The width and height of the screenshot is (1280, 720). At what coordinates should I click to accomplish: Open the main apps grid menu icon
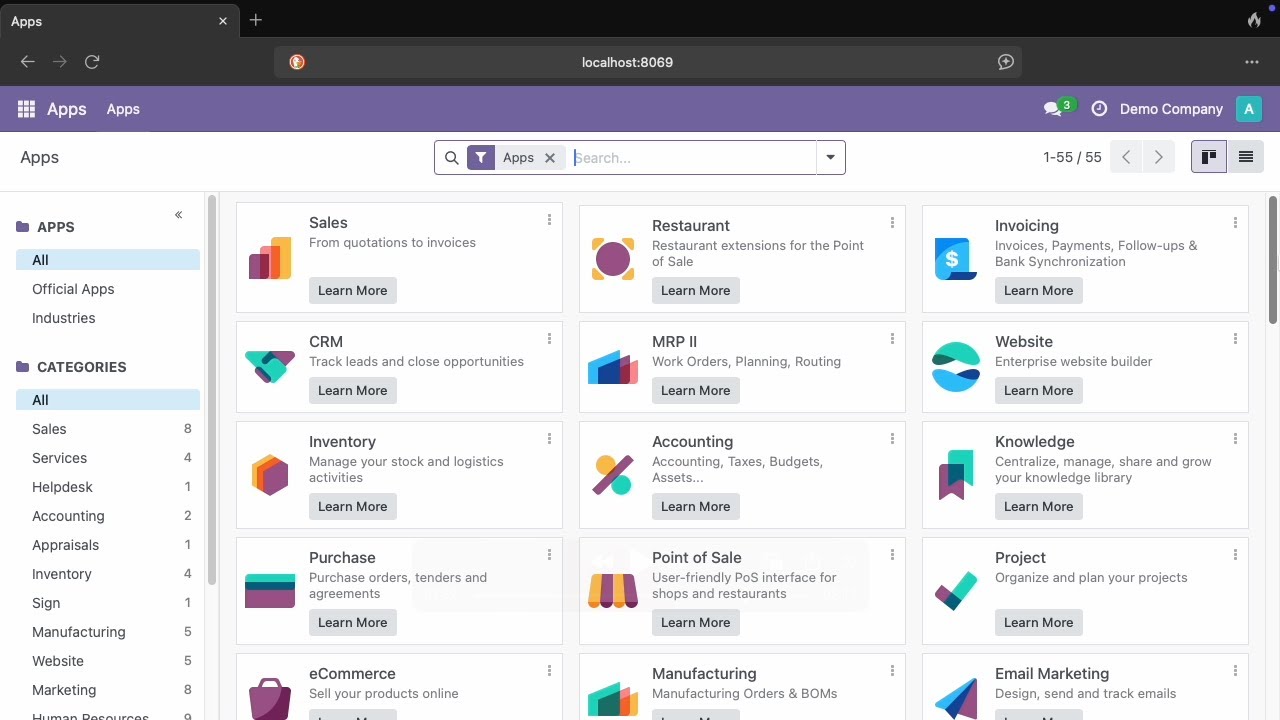point(26,109)
